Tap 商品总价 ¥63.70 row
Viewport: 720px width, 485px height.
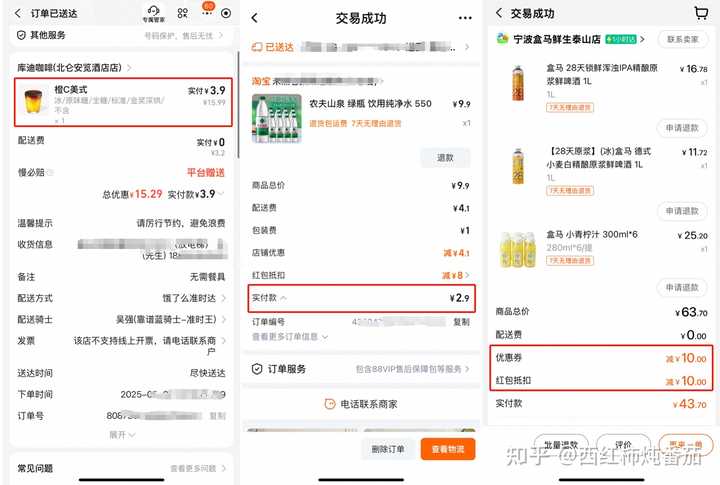[x=601, y=312]
